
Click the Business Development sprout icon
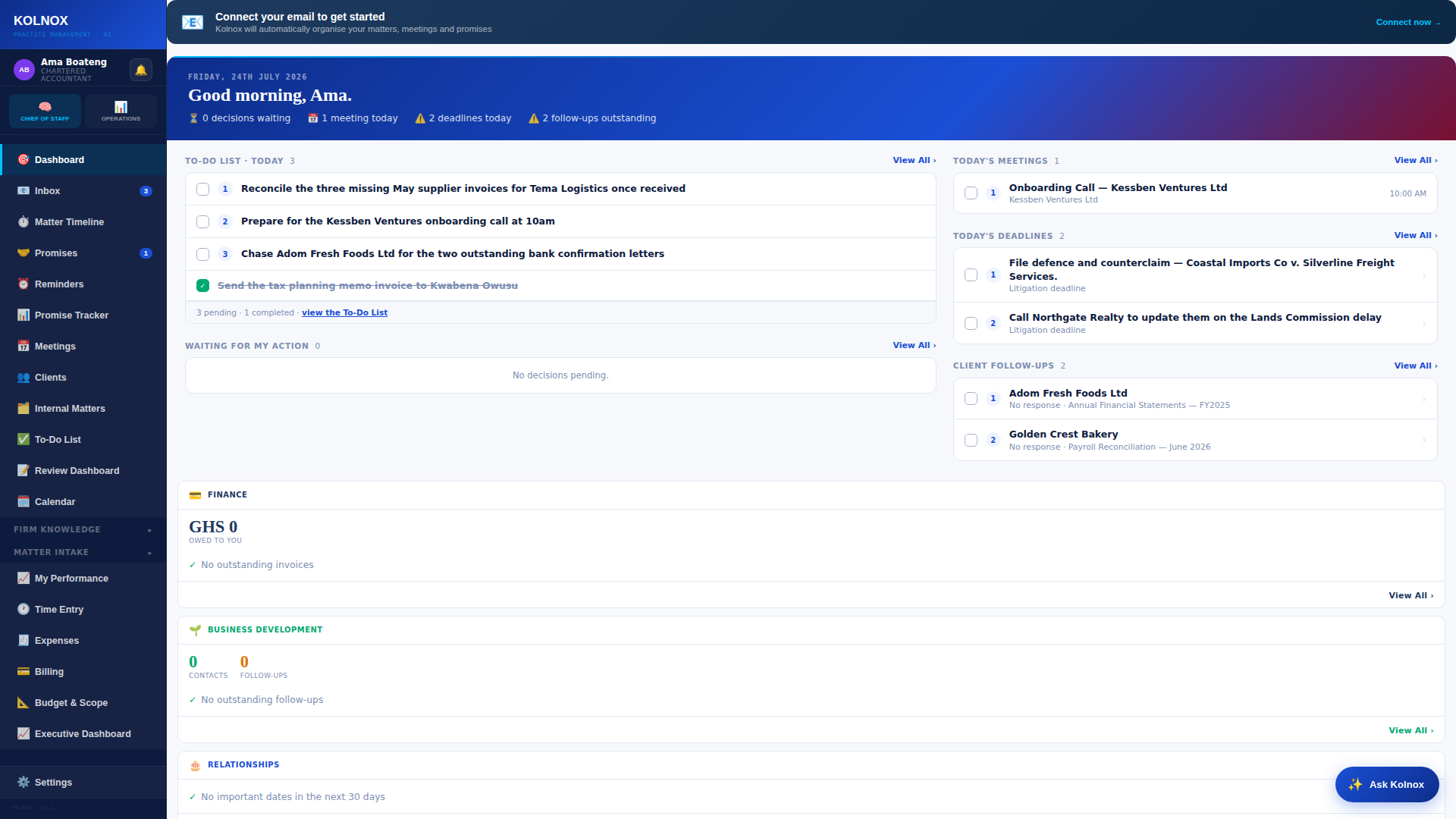(x=195, y=630)
